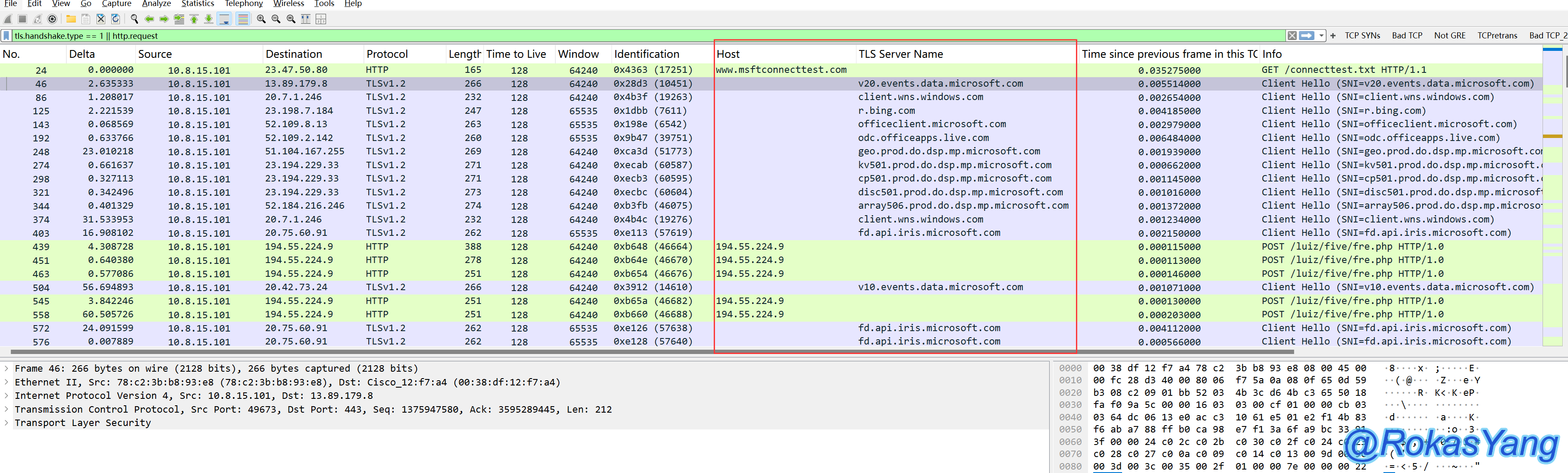Apply the Bad TCP filter button
This screenshot has width=1568, height=473.
1407,36
